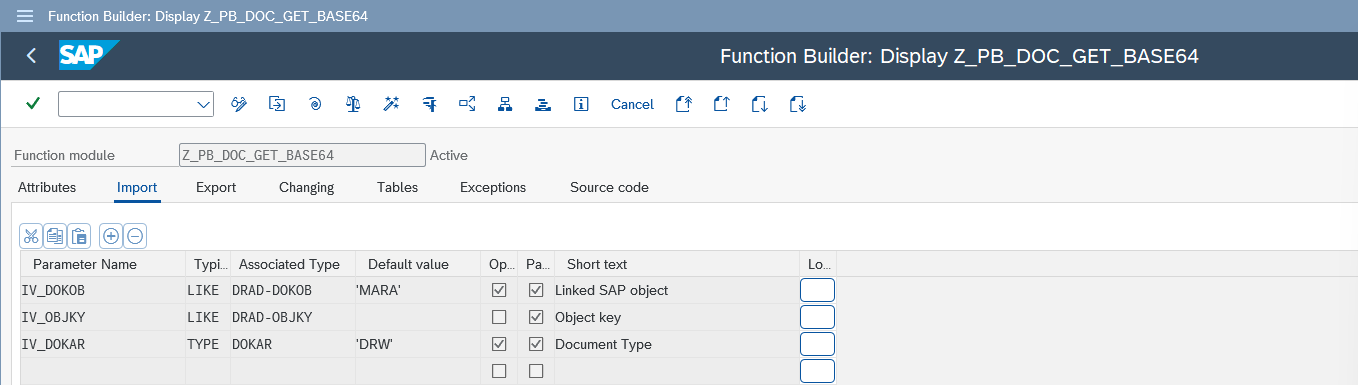Click the Short text column header
Screen dimensions: 1358x385
click(x=678, y=264)
